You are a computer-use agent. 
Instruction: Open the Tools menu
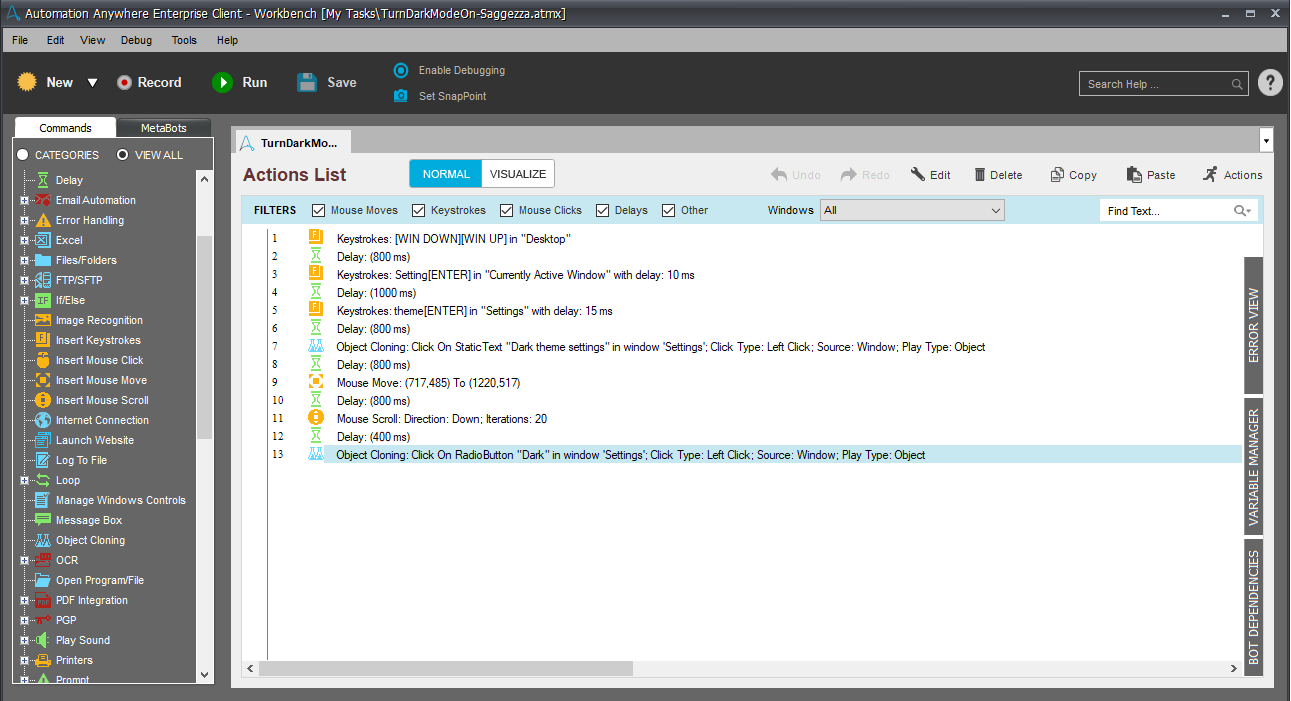(x=184, y=40)
